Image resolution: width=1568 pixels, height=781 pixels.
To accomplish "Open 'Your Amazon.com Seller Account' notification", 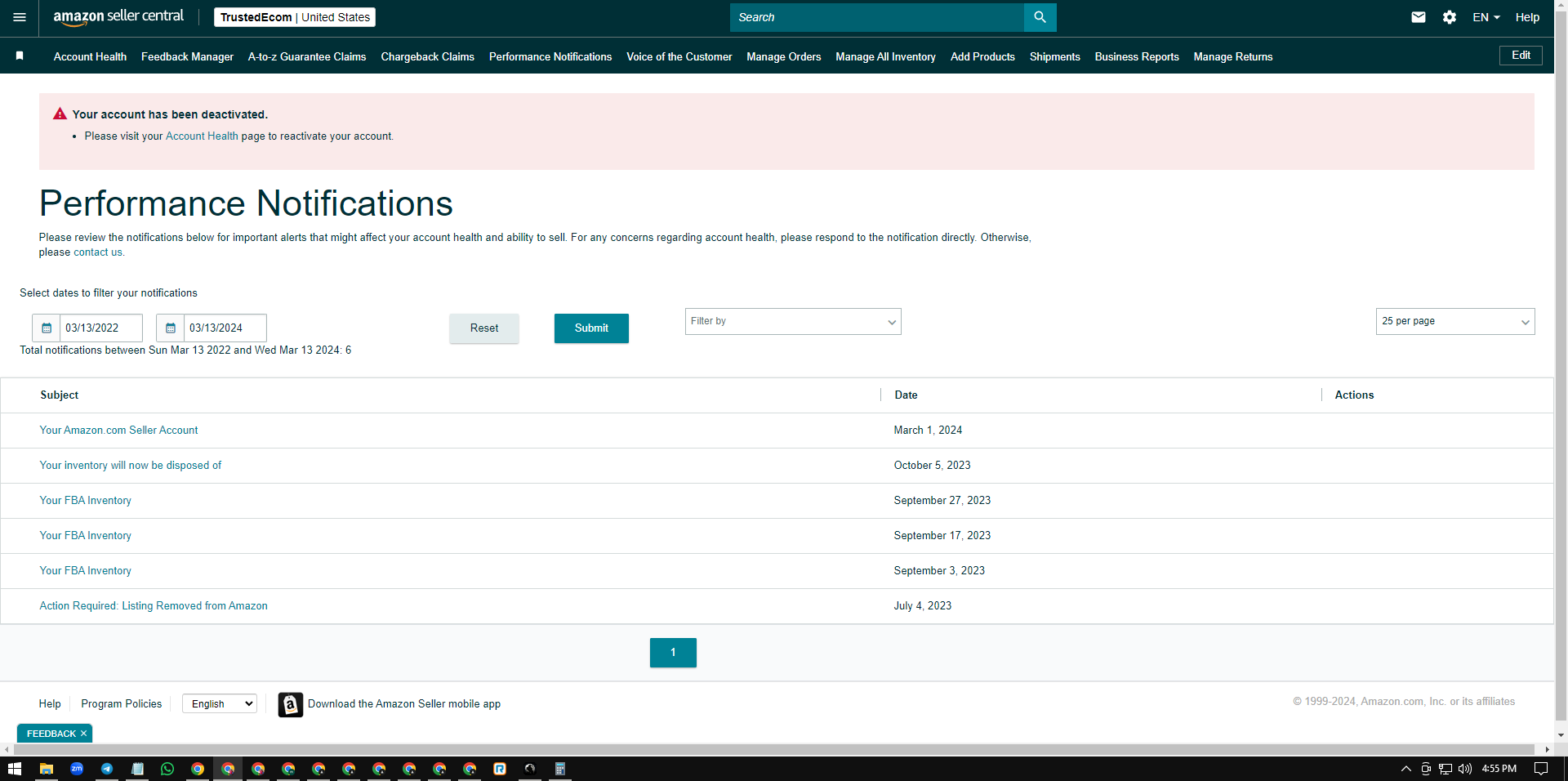I will [x=118, y=431].
